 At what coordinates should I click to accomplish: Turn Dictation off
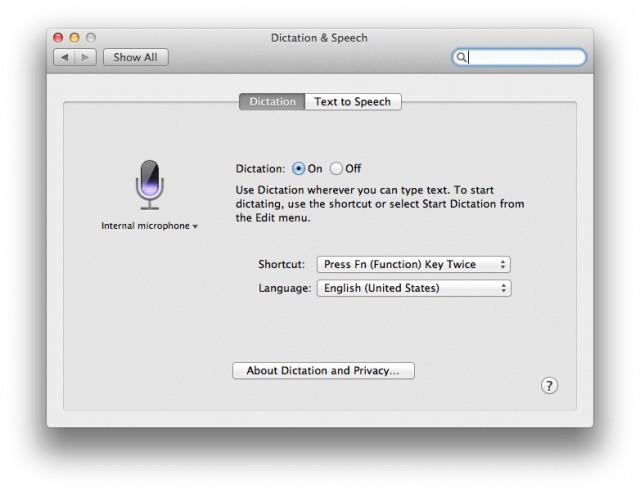tap(336, 169)
